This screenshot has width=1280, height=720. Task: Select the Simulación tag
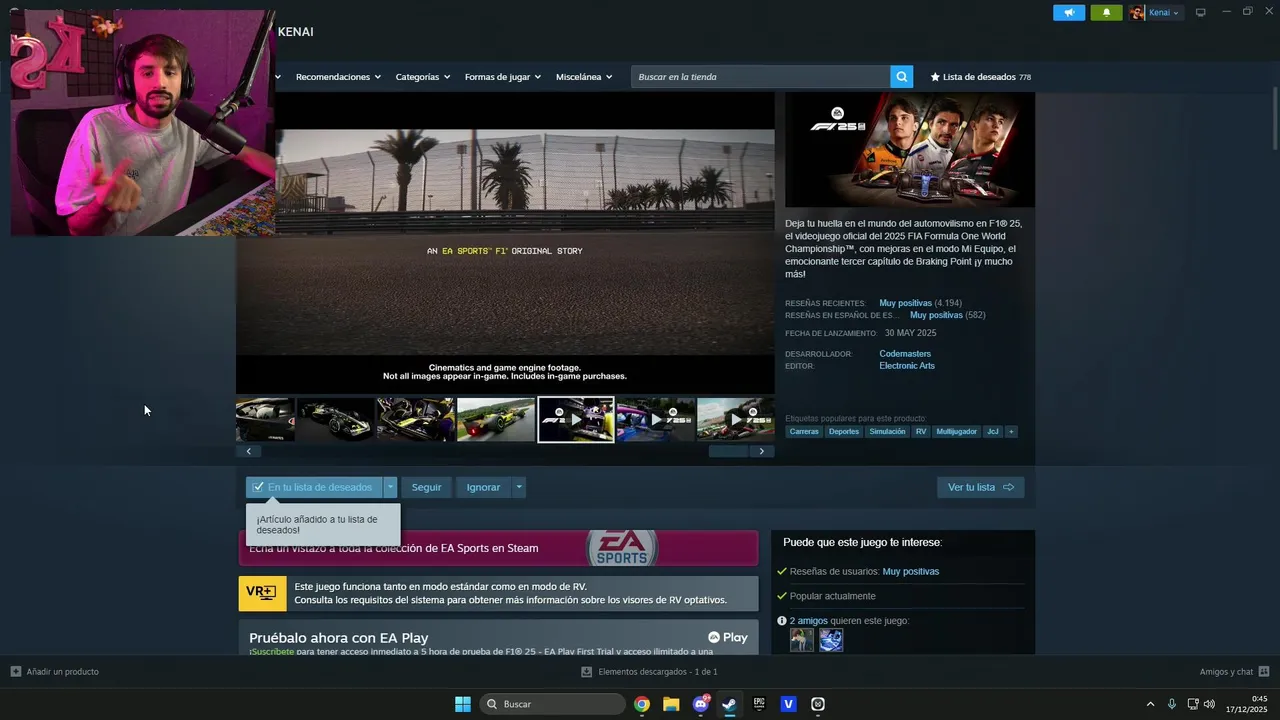(887, 432)
